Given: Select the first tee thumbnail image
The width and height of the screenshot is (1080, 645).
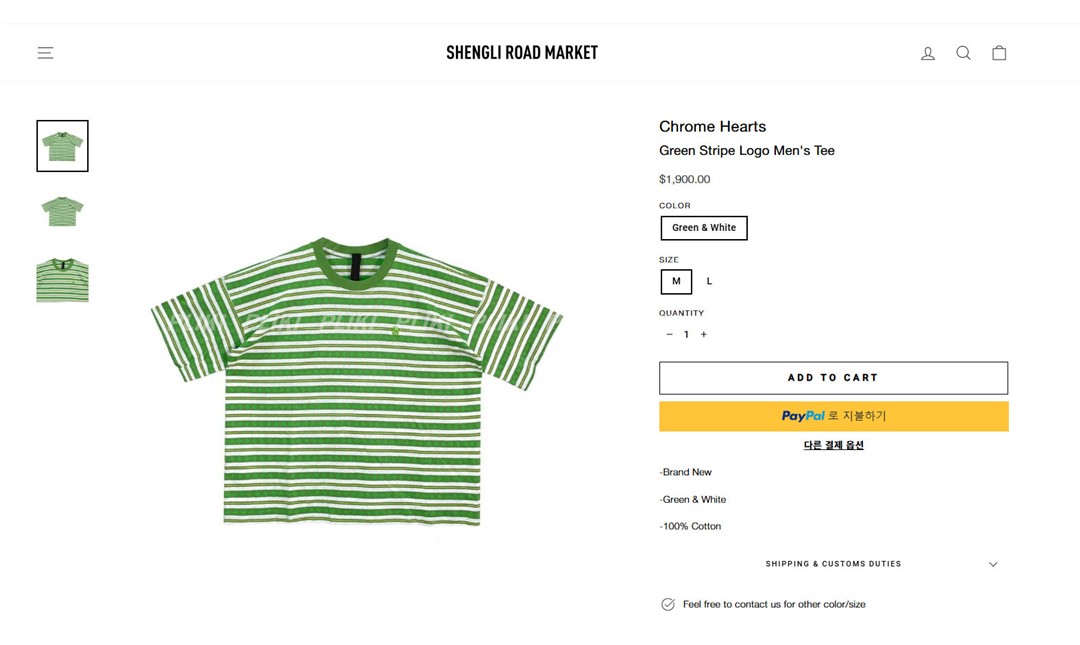Looking at the screenshot, I should [x=62, y=146].
